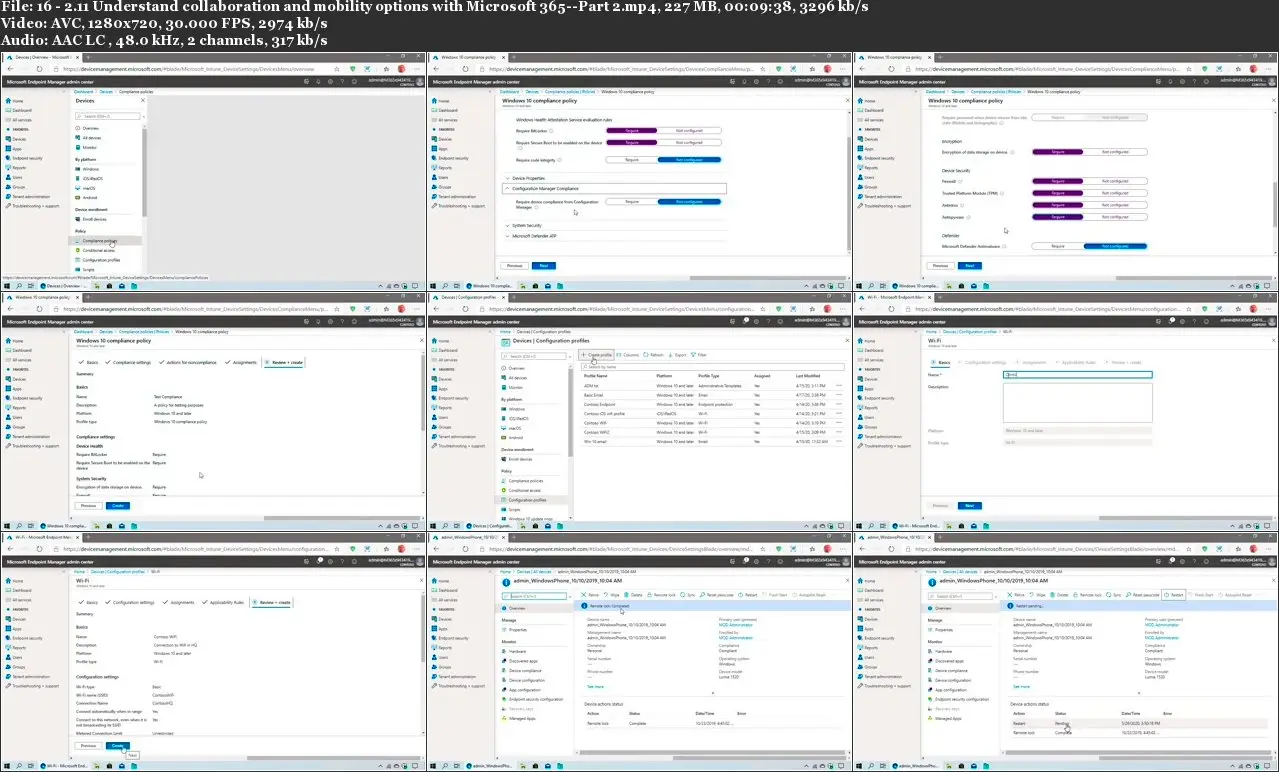This screenshot has width=1279, height=772.
Task: Click Create profile in Configuration profiles thumbnail toolbar
Action: pos(598,355)
